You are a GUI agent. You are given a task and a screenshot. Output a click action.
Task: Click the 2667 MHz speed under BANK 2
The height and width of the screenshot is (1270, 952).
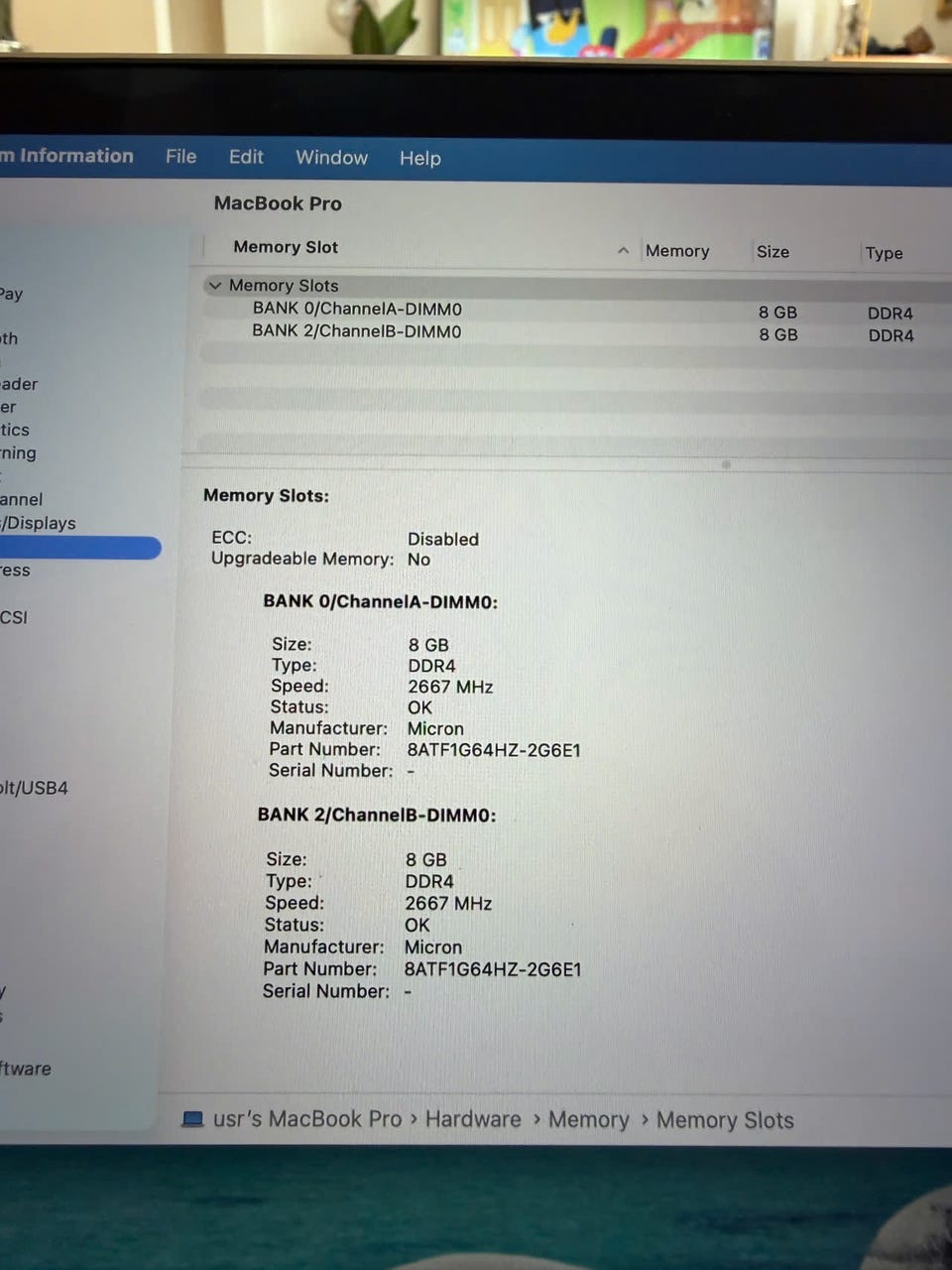448,903
